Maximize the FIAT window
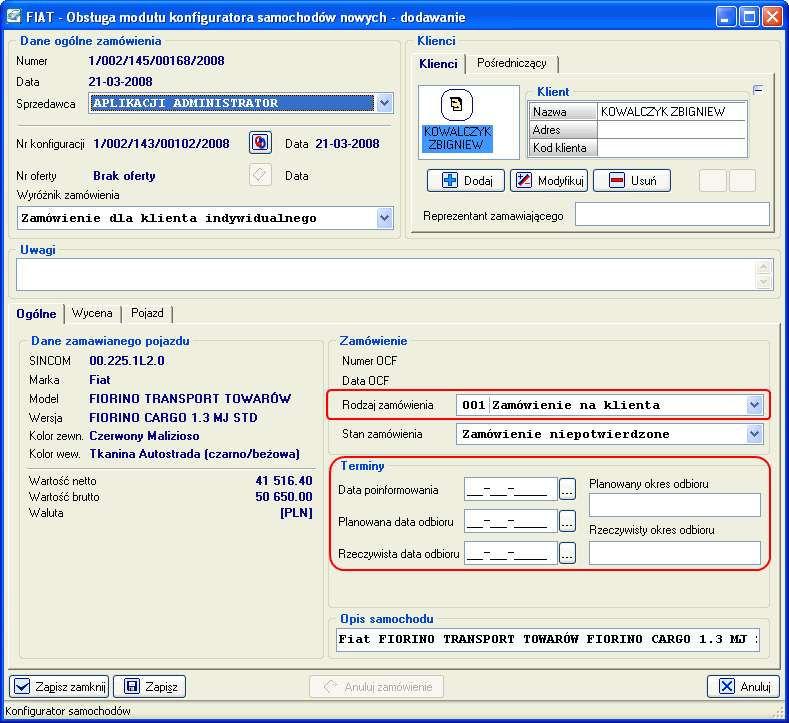789x723 pixels. click(x=749, y=17)
